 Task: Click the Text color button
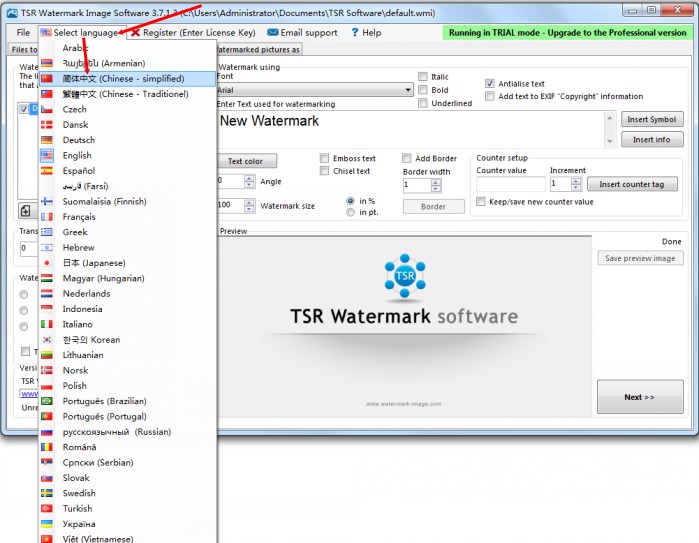click(246, 161)
